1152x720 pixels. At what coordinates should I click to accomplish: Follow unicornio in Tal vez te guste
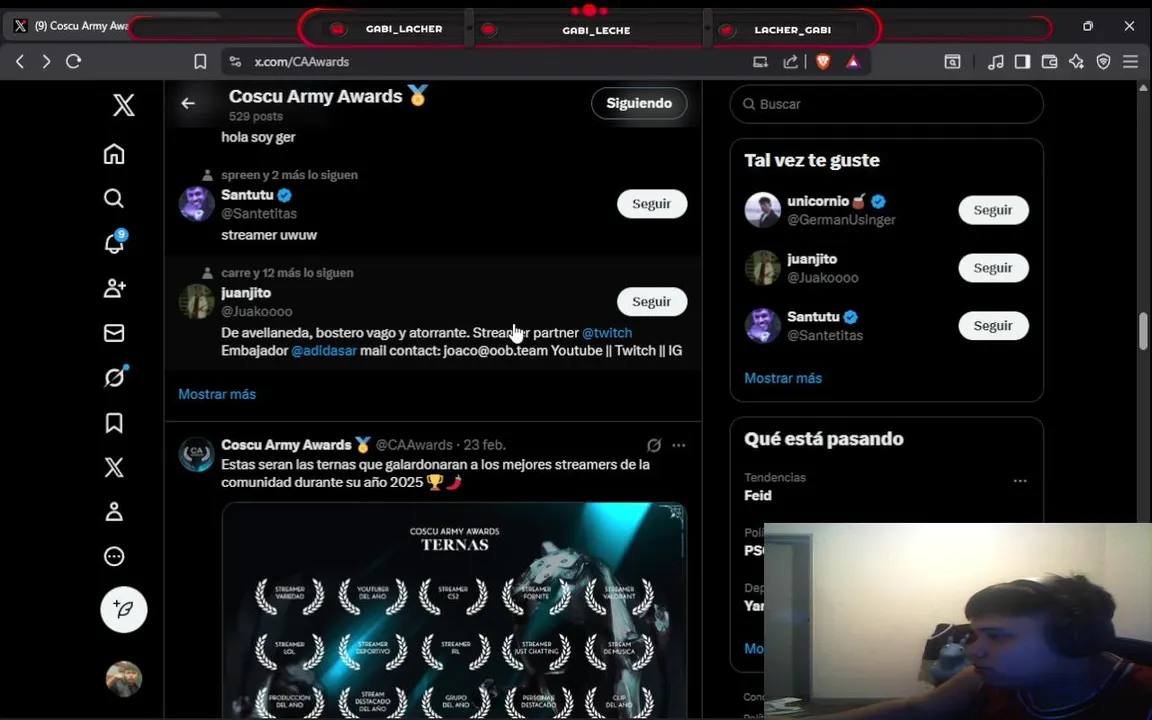[x=993, y=210]
